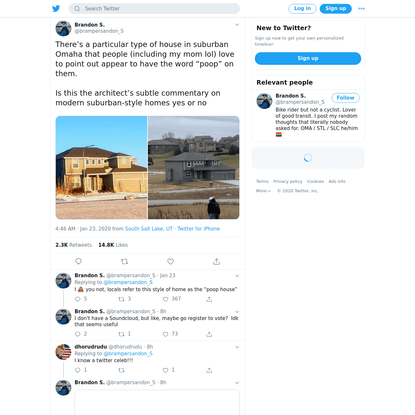Screen dimensions: 415x415
Task: Expand the More footer dropdown
Action: pos(263,191)
